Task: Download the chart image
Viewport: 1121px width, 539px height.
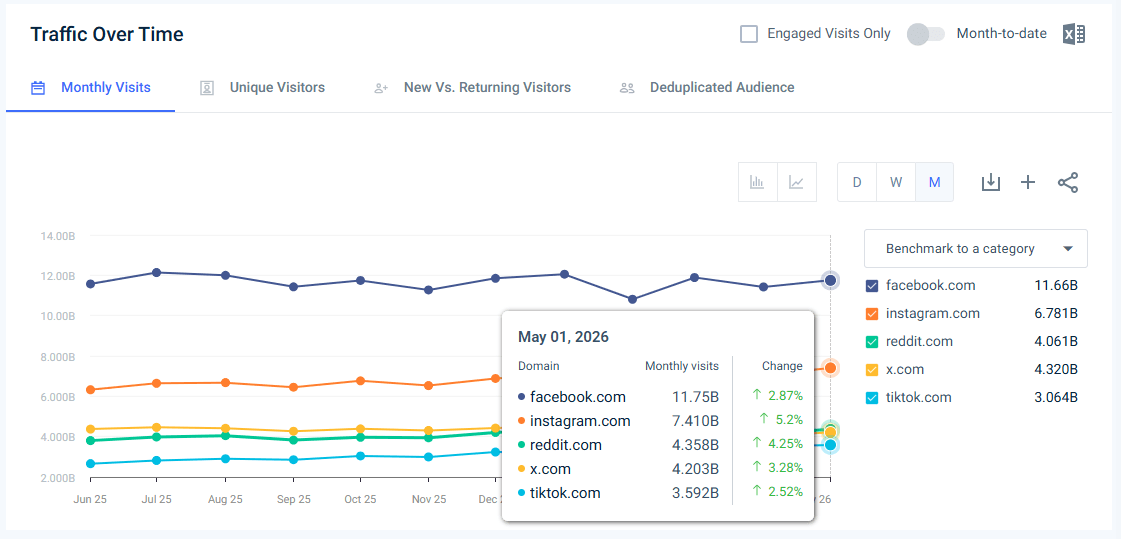Action: click(990, 182)
